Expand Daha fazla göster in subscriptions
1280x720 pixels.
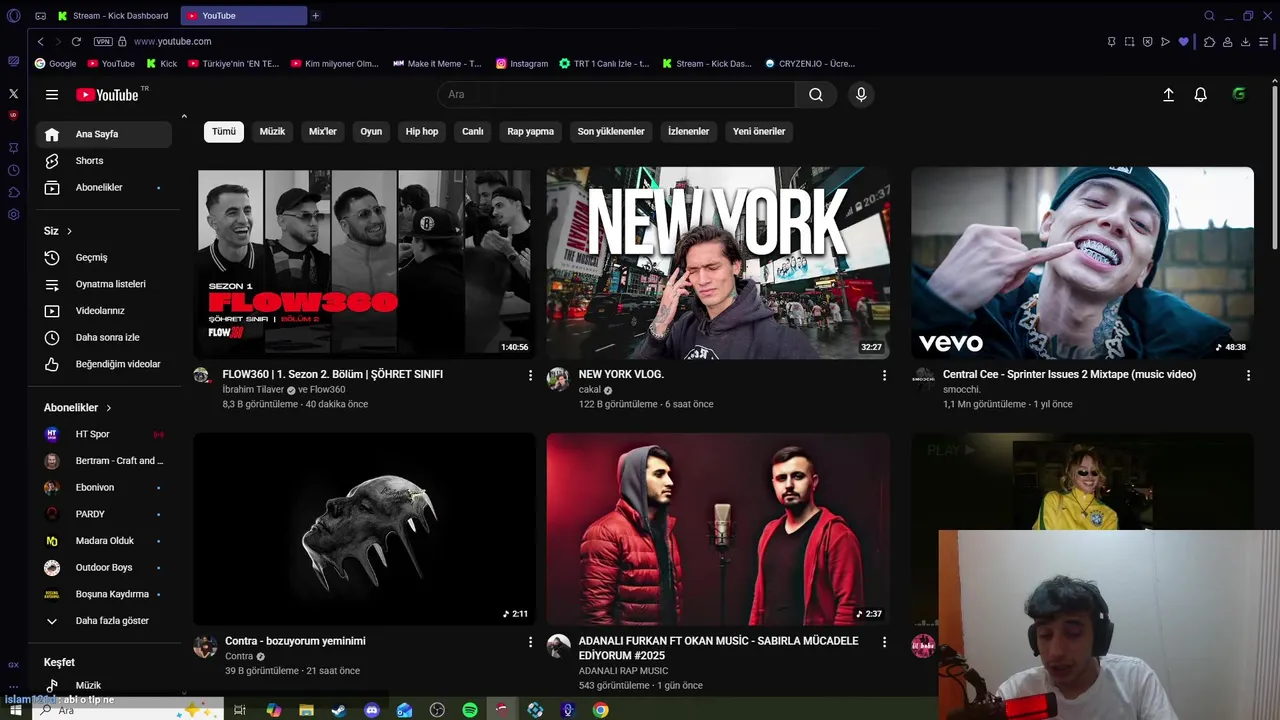click(105, 621)
